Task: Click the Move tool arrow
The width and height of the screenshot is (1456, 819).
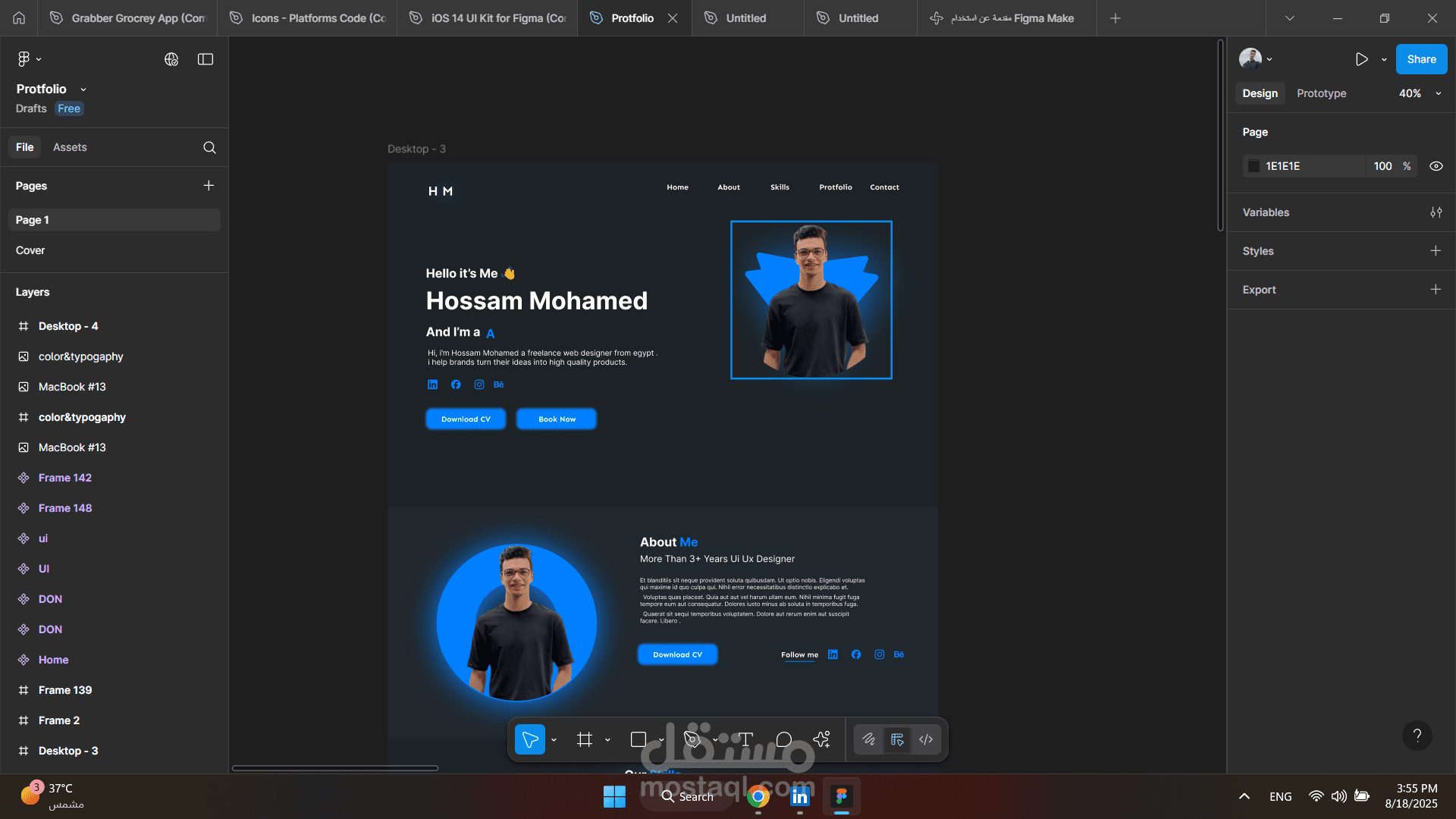Action: click(530, 739)
